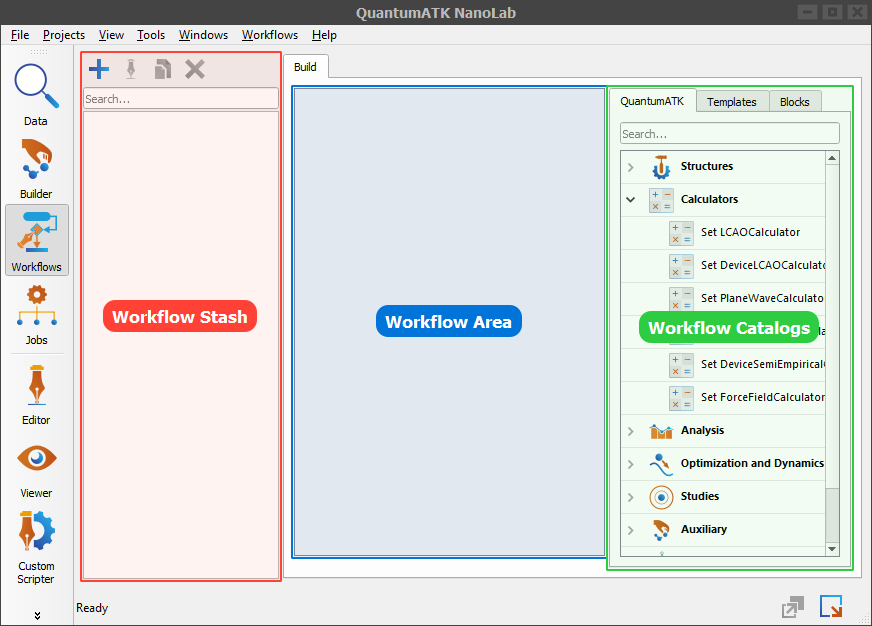Switch to the Build tab
The width and height of the screenshot is (872, 626).
[x=305, y=67]
